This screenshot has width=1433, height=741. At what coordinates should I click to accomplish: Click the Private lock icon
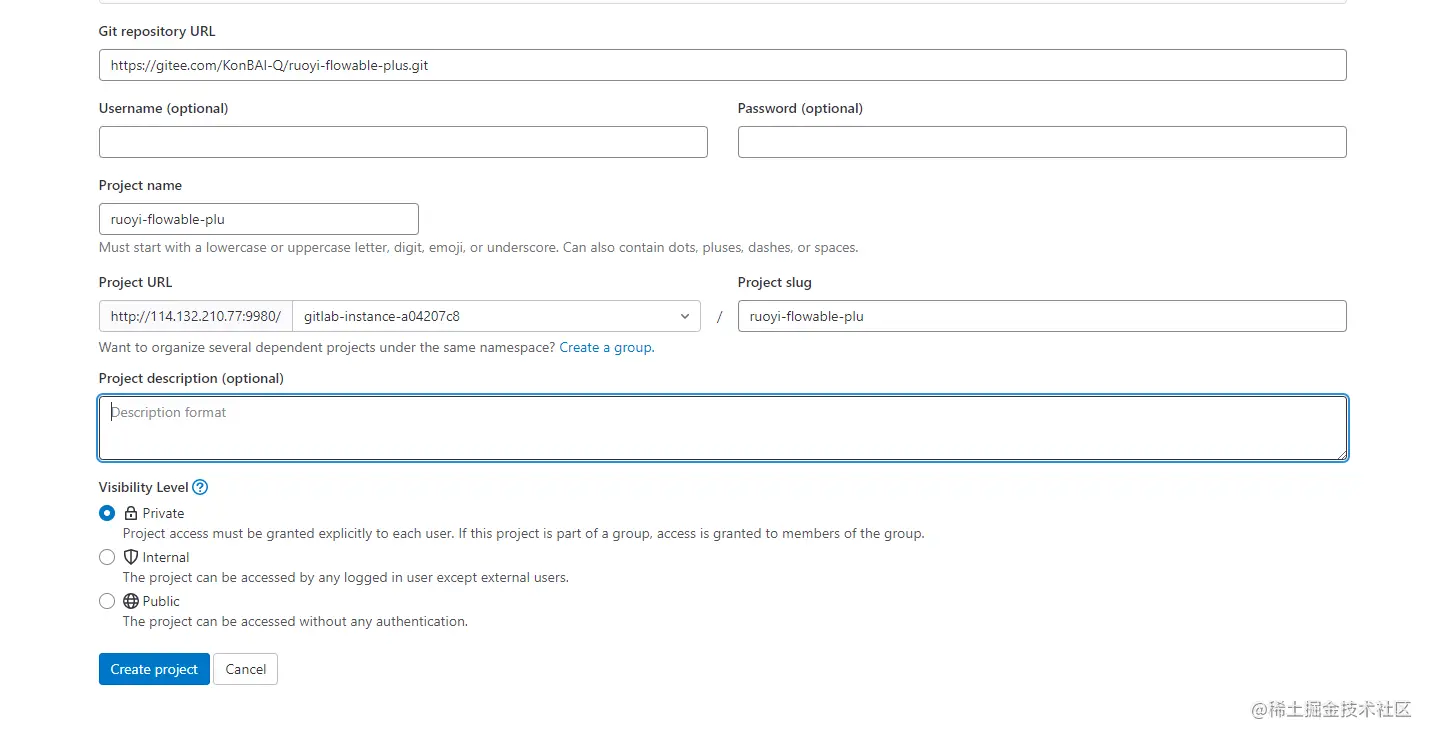click(x=131, y=513)
